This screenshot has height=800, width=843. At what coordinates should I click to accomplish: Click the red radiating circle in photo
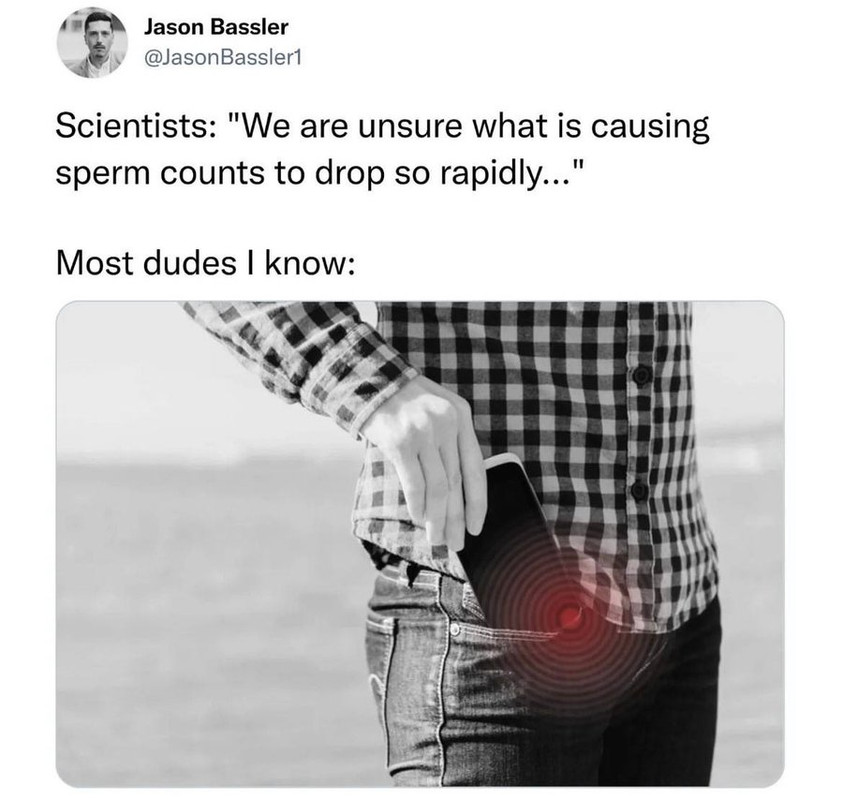[x=570, y=614]
